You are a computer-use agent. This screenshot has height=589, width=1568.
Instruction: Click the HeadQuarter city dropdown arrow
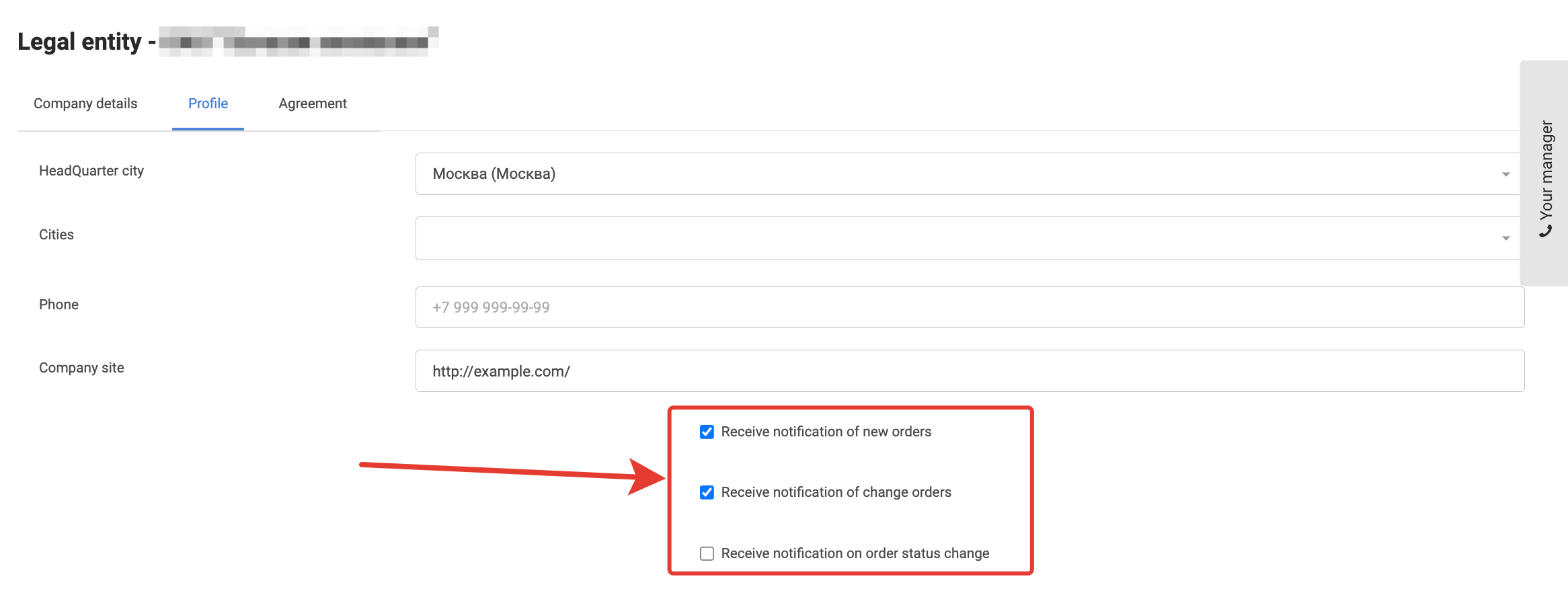coord(1505,174)
